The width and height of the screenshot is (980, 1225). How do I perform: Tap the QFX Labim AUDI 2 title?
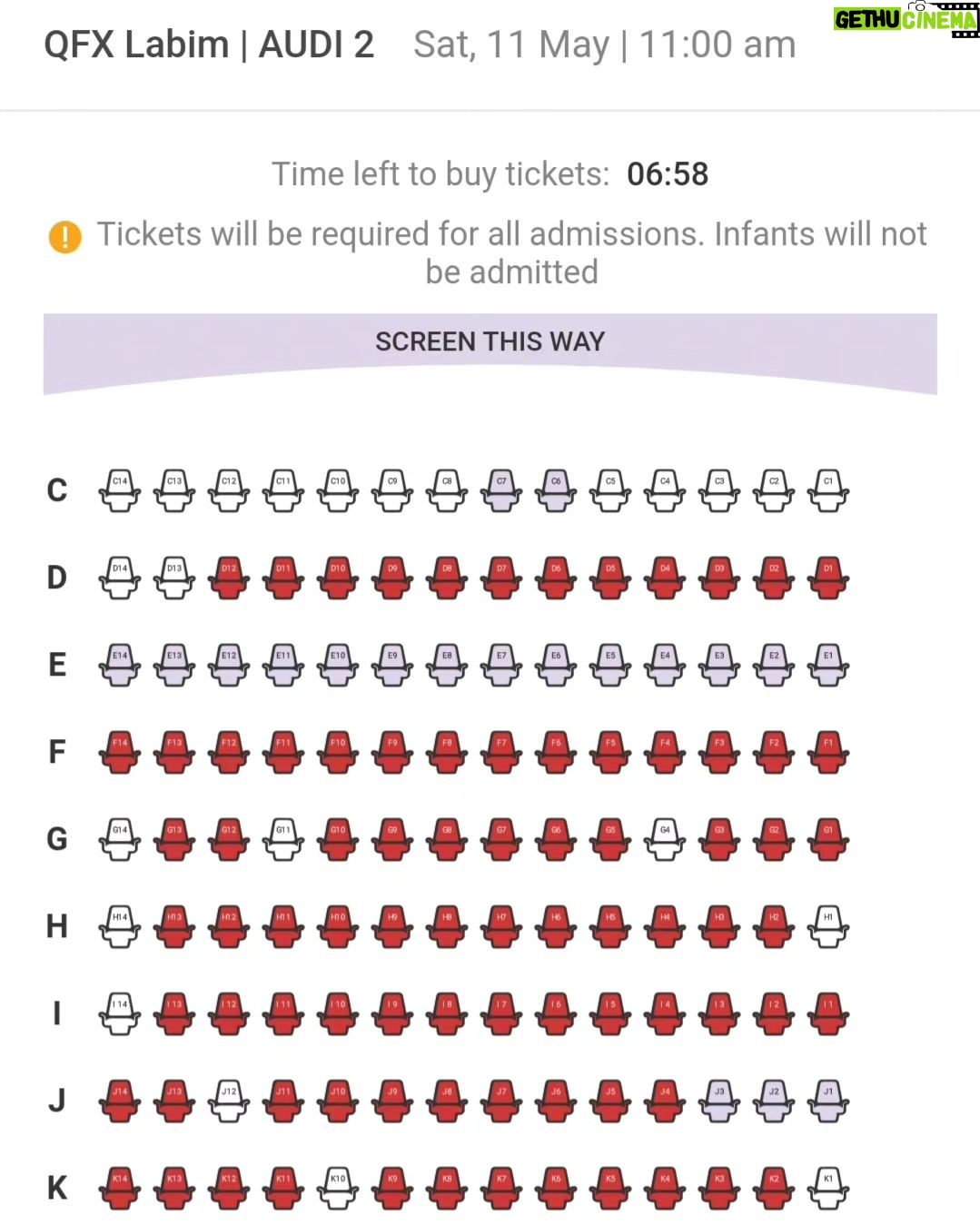209,44
